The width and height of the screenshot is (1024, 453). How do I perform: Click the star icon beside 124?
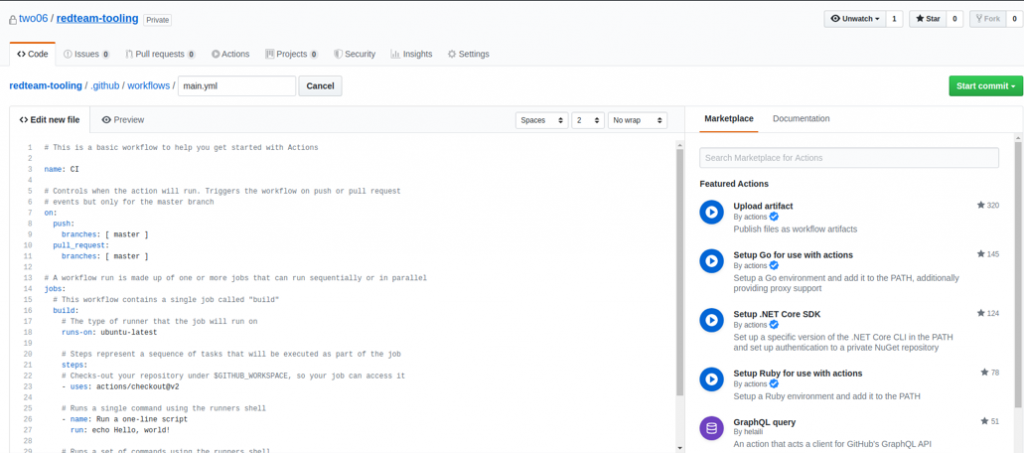pyautogui.click(x=980, y=313)
